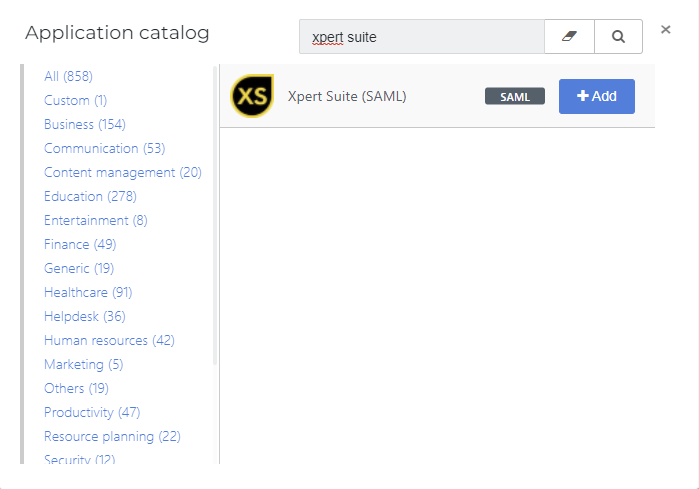The image size is (699, 489).
Task: Click the category list scrollbar
Action: click(x=215, y=216)
